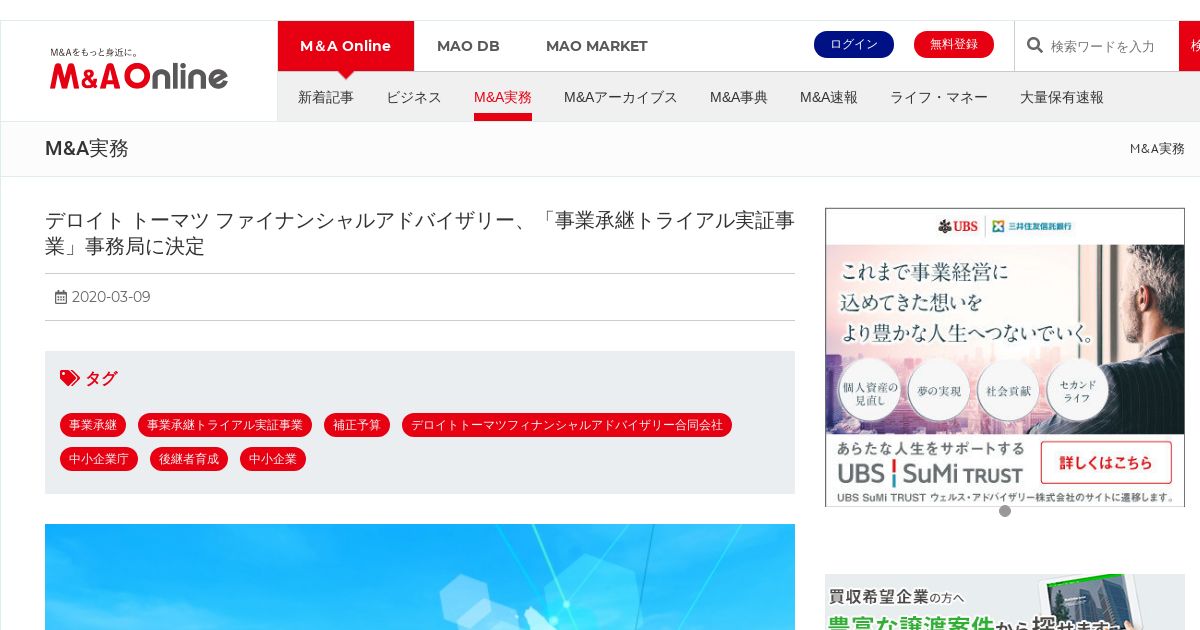Click the red search submit button
Screen dimensions: 1200x630
(1190, 46)
